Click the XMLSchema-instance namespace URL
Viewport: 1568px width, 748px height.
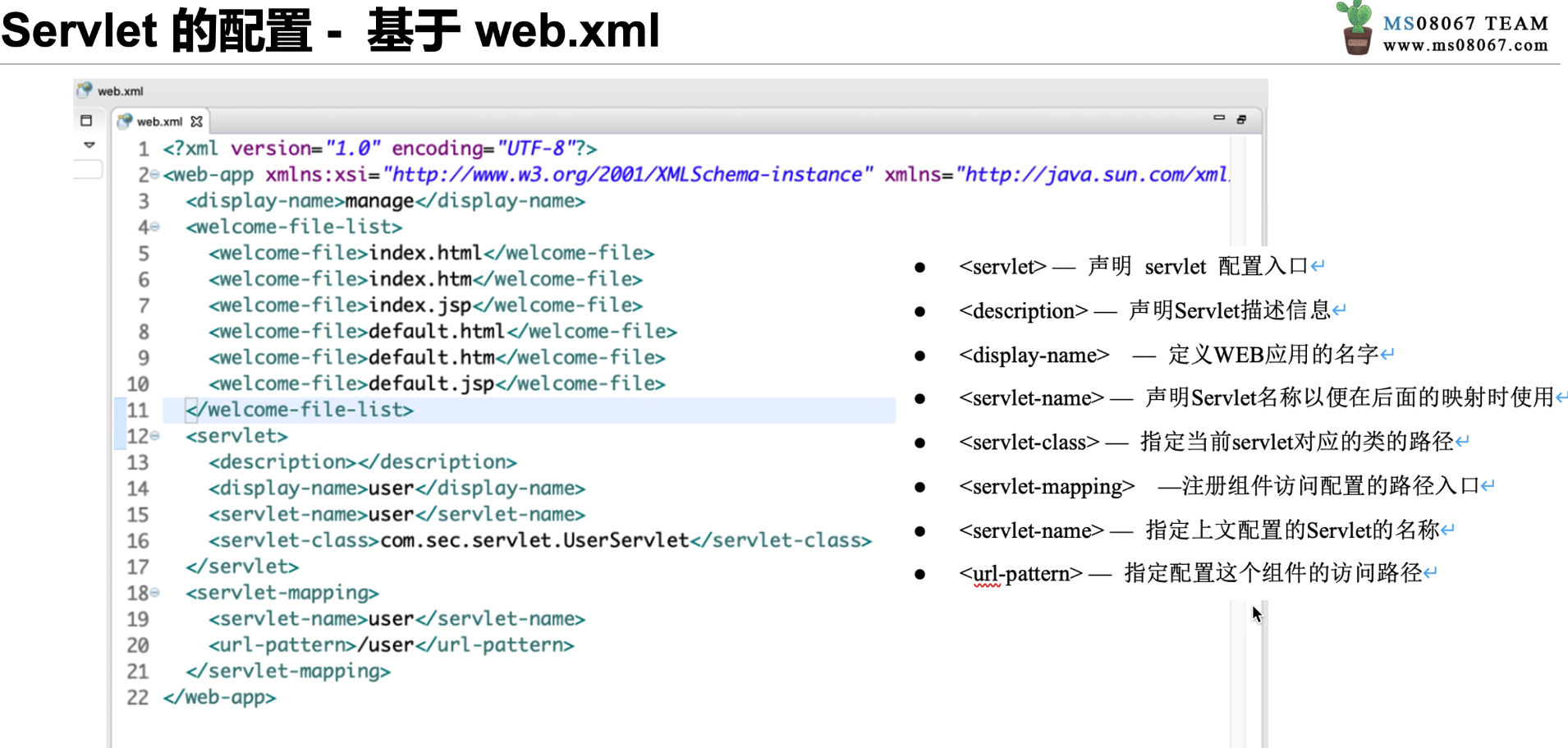(628, 175)
